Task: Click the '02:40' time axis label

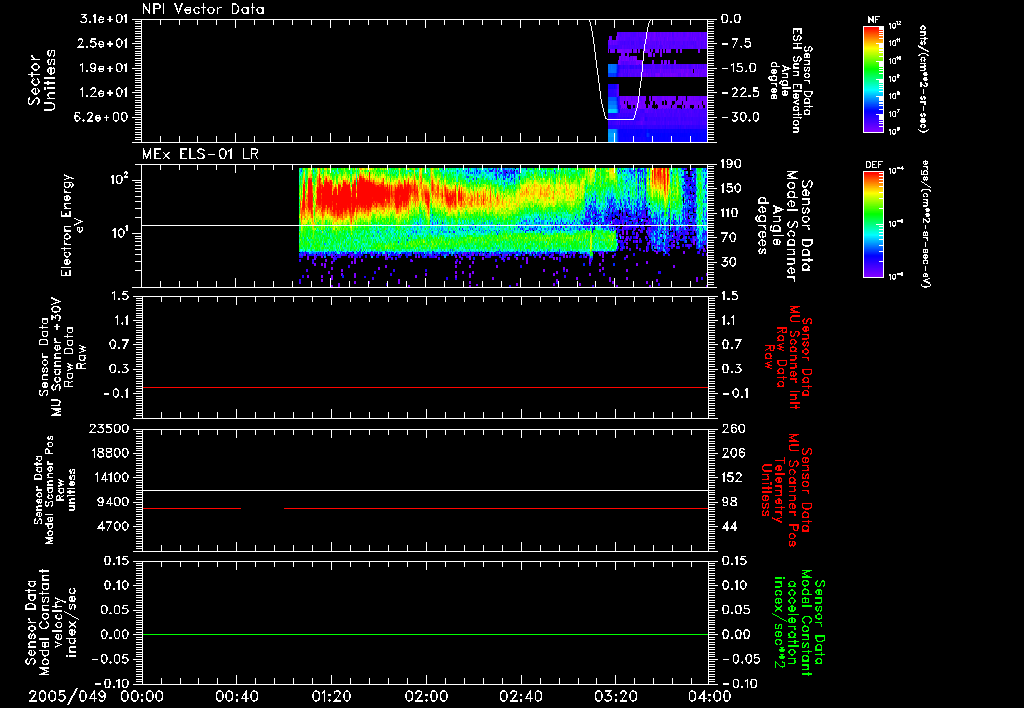Action: point(520,696)
